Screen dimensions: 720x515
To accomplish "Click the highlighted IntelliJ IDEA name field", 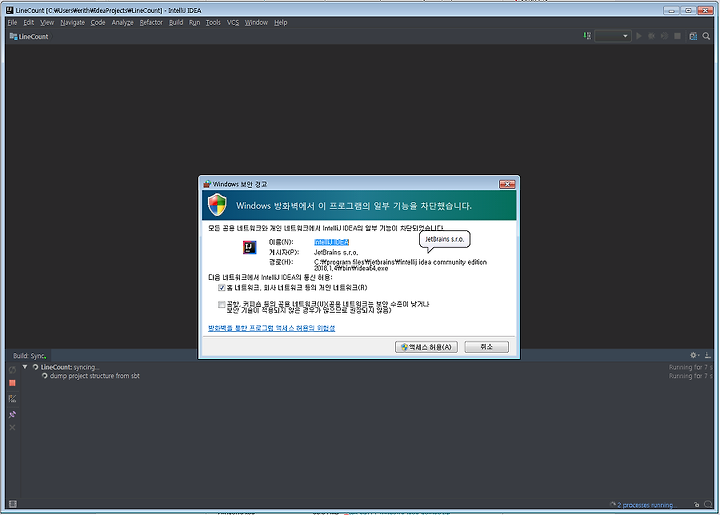I will [332, 242].
